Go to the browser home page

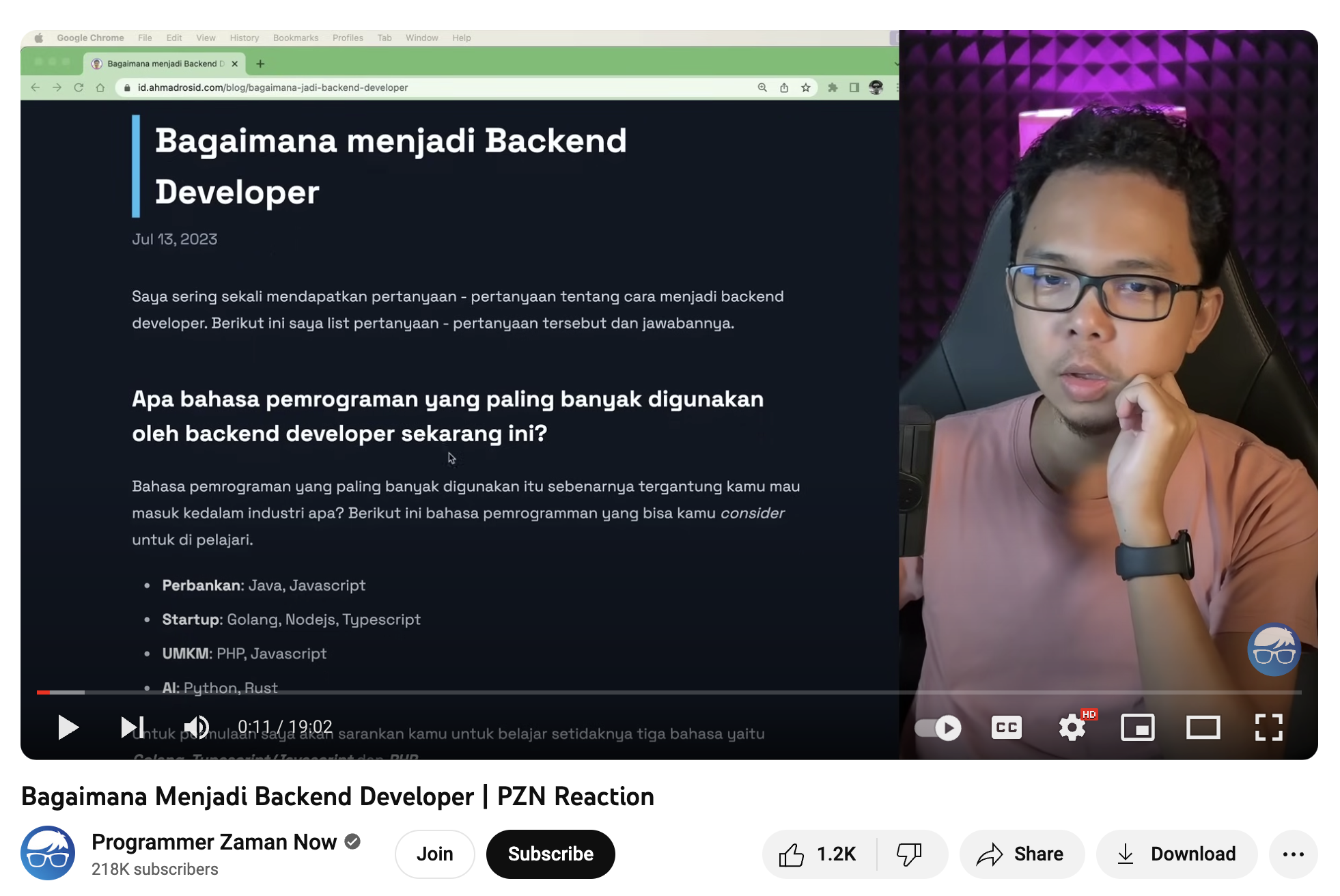point(100,87)
